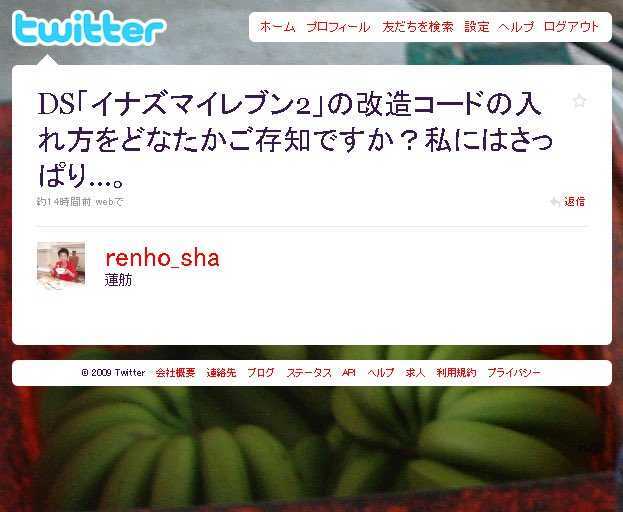Image resolution: width=623 pixels, height=512 pixels.
Task: Open renho_sha profile picture
Action: click(61, 263)
